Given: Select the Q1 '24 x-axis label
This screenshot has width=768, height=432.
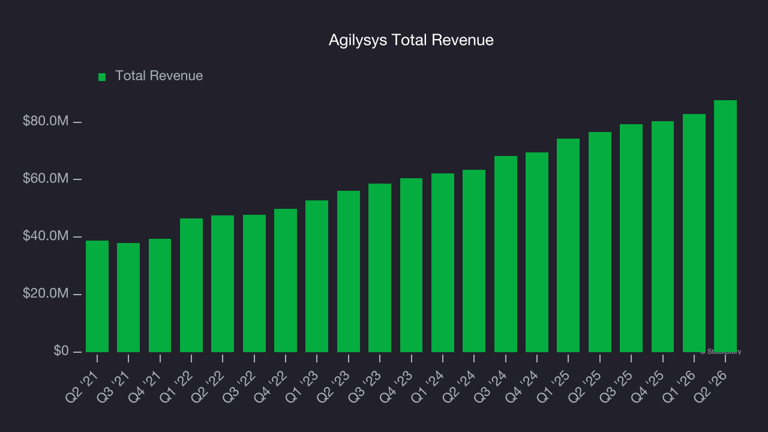Looking at the screenshot, I should pos(427,387).
